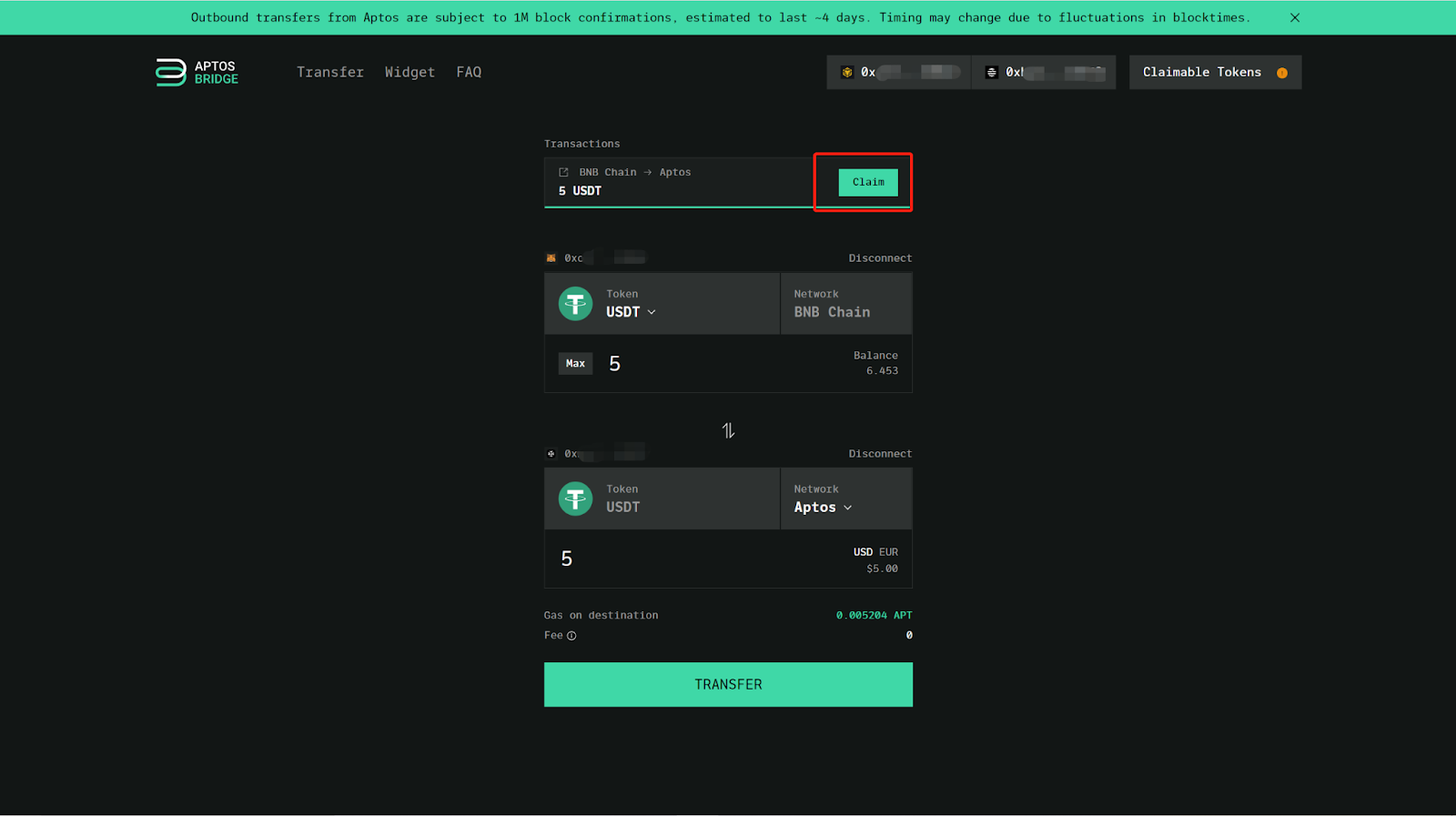The width and height of the screenshot is (1456, 816).
Task: Click the Aptos icon in header wallet
Action: (x=992, y=73)
